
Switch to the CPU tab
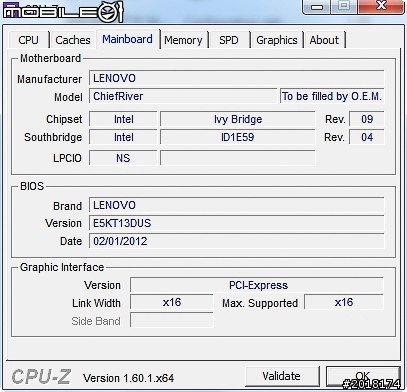coord(29,40)
